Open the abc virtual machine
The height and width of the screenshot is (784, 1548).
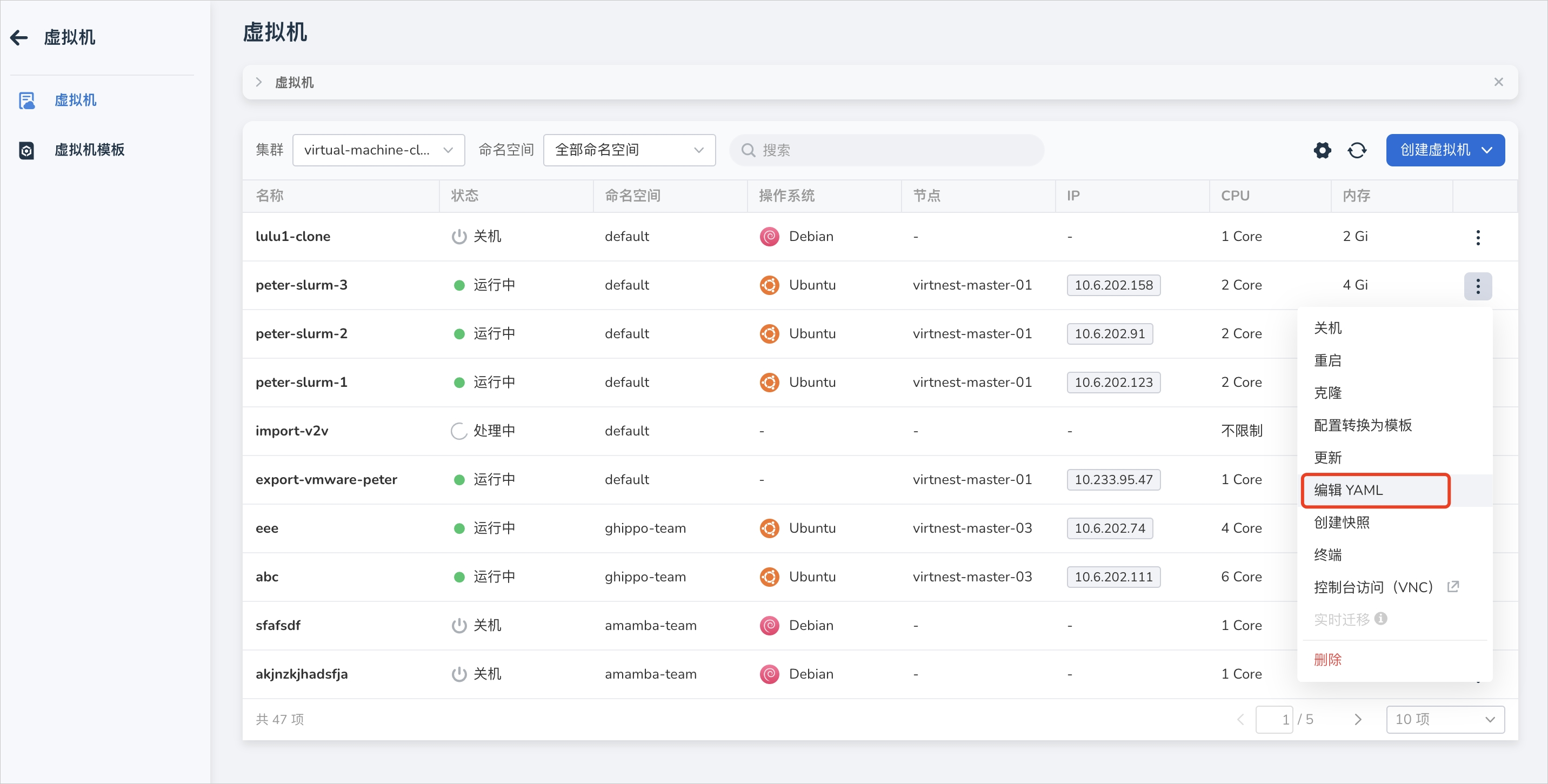pyautogui.click(x=267, y=578)
